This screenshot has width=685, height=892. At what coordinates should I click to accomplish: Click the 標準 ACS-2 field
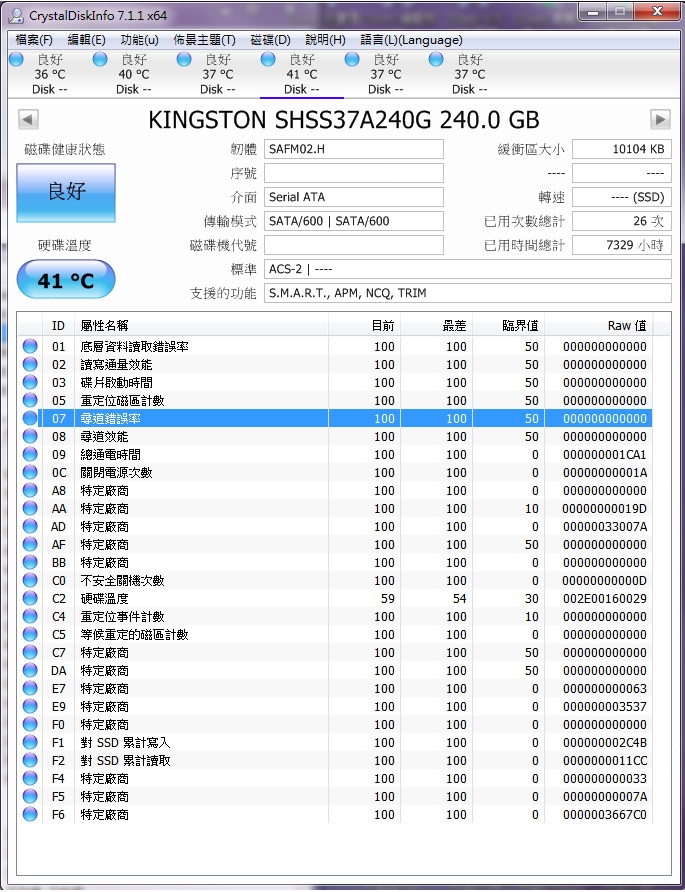pos(468,269)
